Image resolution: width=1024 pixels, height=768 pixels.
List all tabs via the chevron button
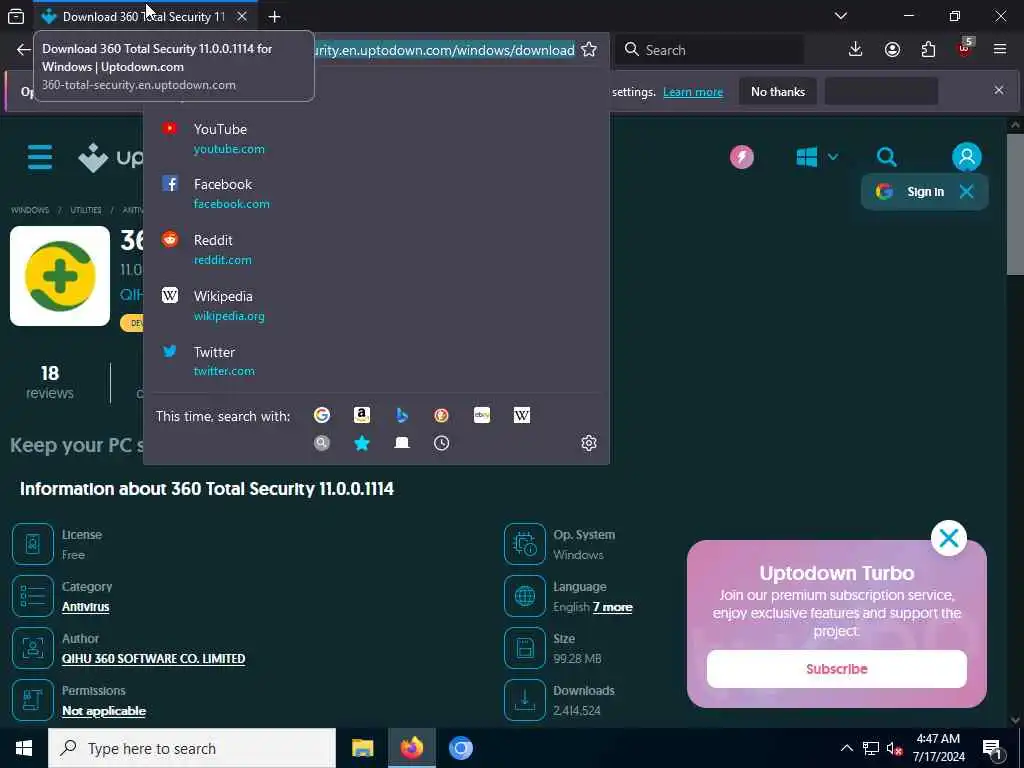click(x=841, y=16)
